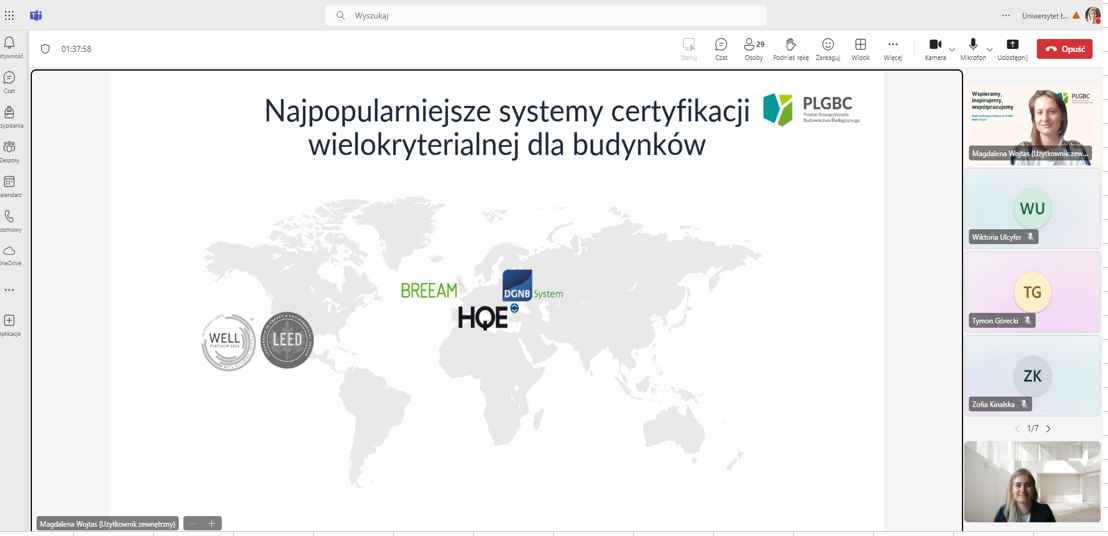Click the meeting timer 01:37:58

coord(76,49)
